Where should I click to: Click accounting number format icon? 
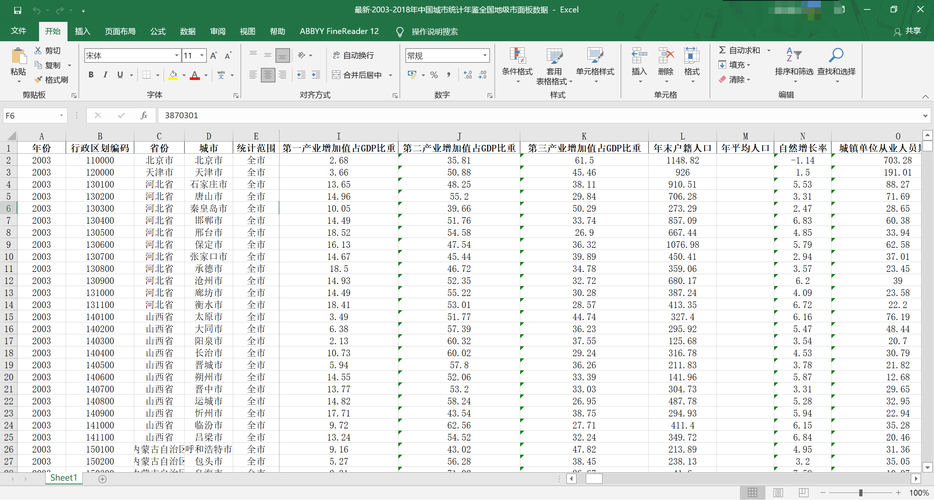tap(412, 75)
